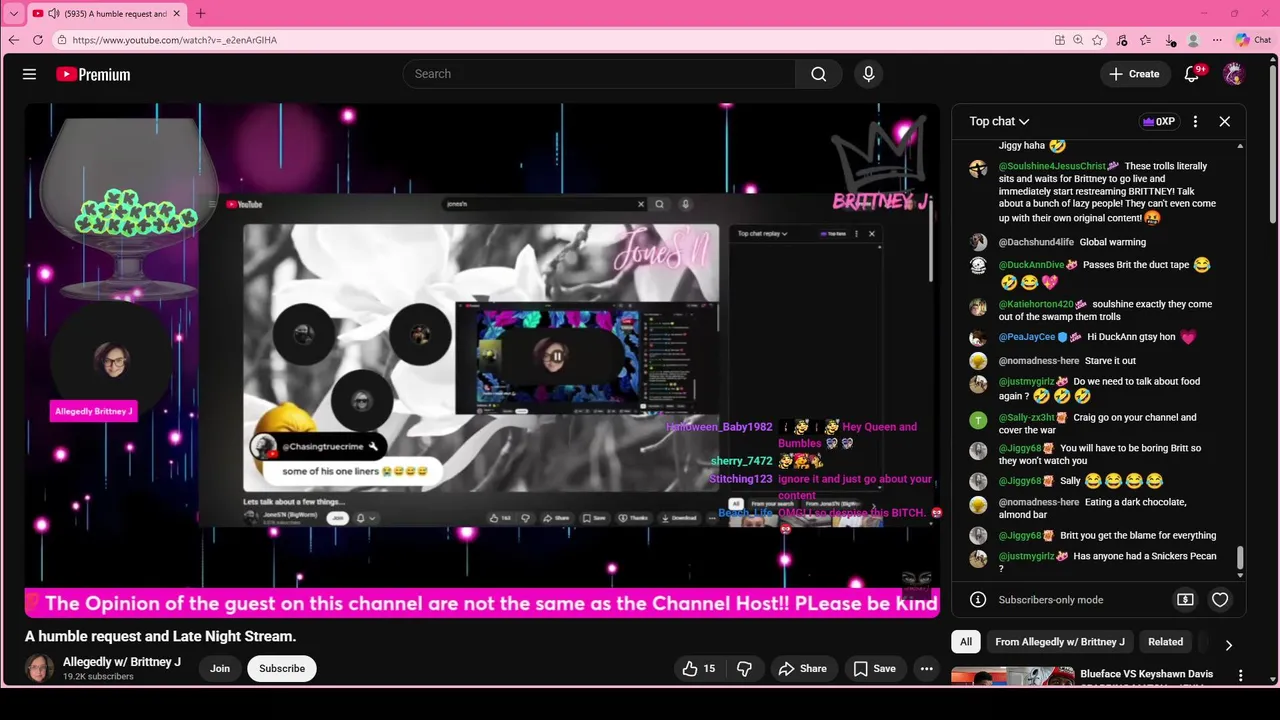Open the Copilot Chat button
The width and height of the screenshot is (1280, 720).
click(x=1253, y=40)
